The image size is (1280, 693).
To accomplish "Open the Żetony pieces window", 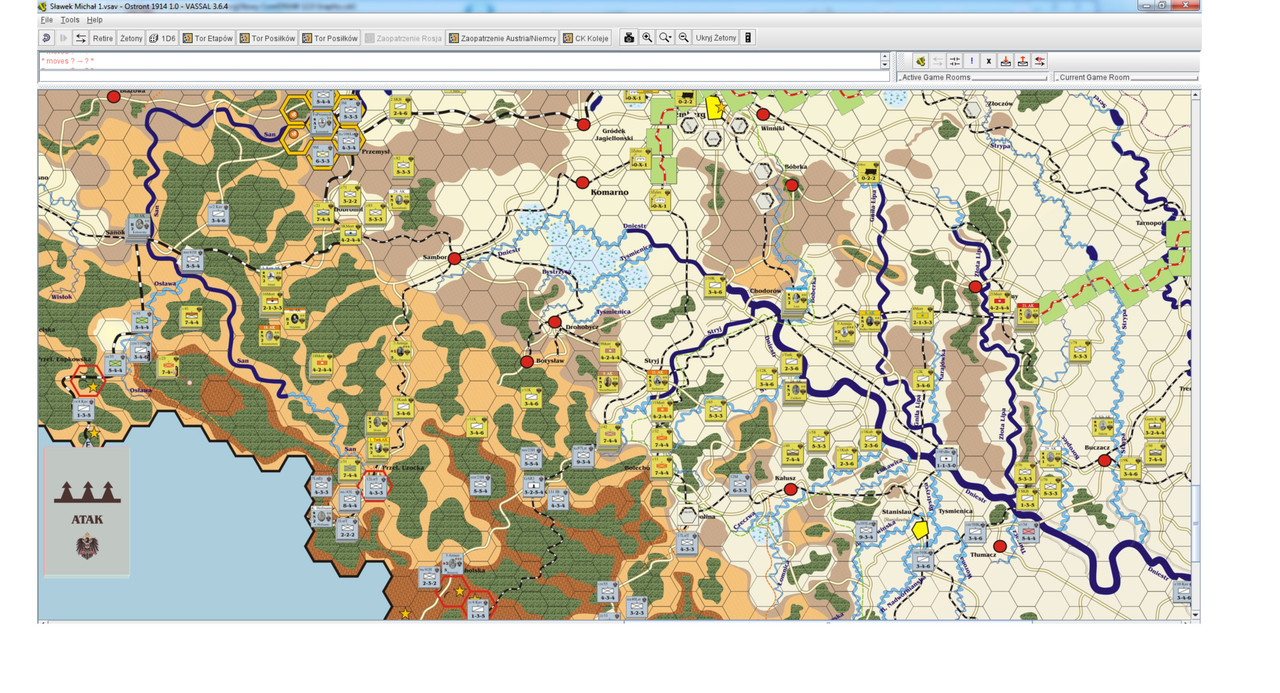I will coord(131,38).
